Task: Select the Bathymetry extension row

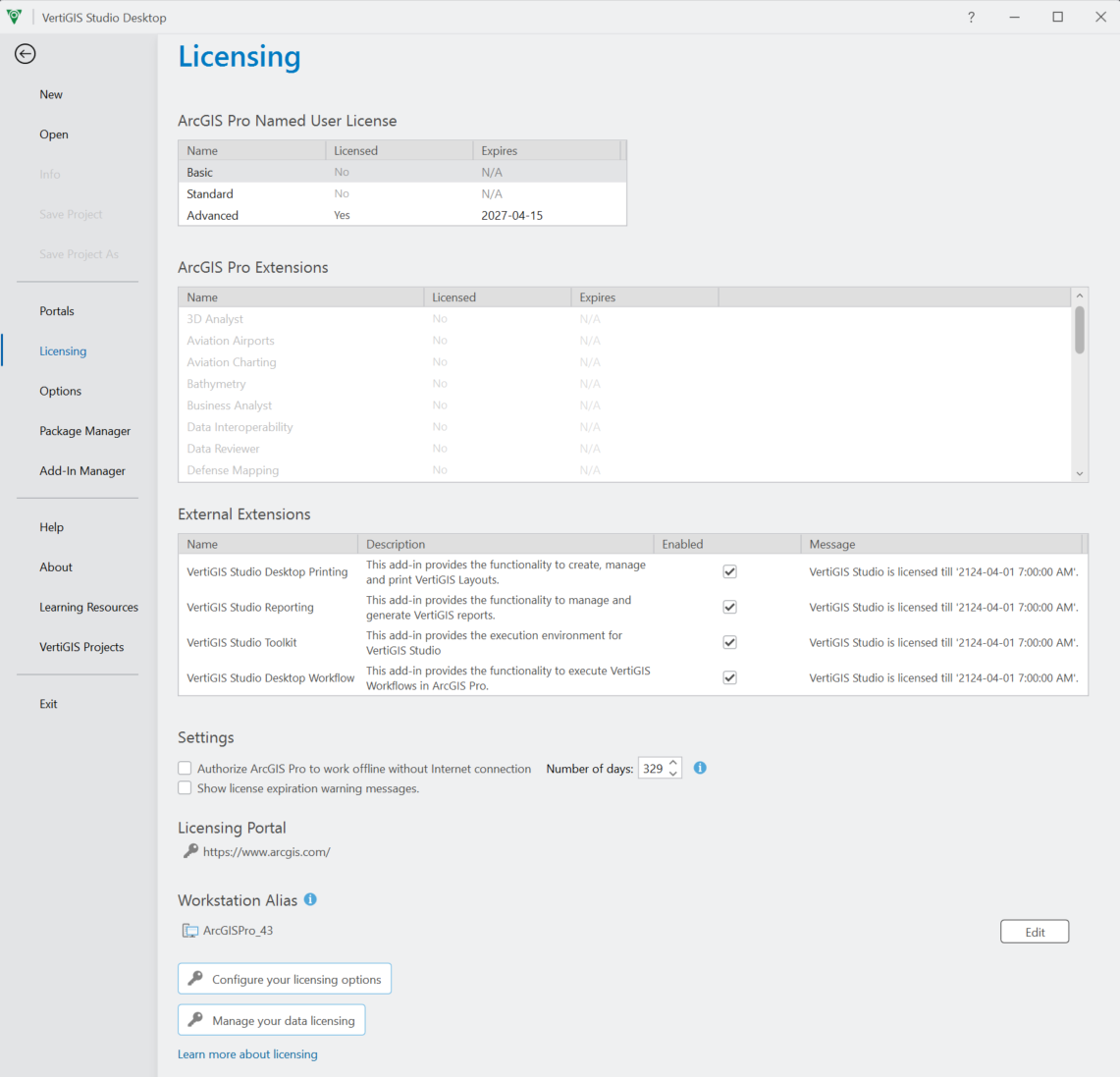Action: tap(624, 384)
